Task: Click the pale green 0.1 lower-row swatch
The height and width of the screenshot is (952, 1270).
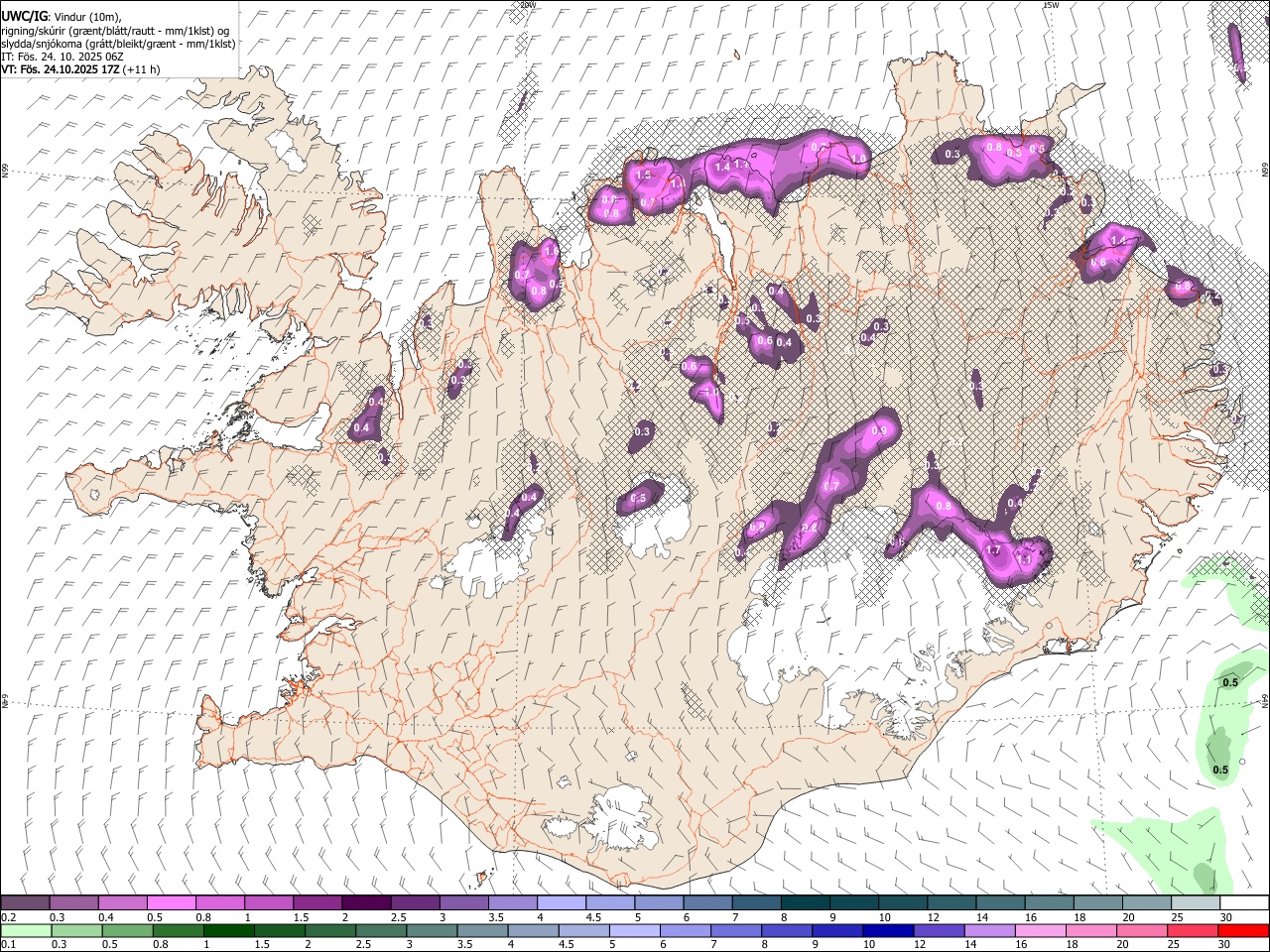Action: point(27,930)
